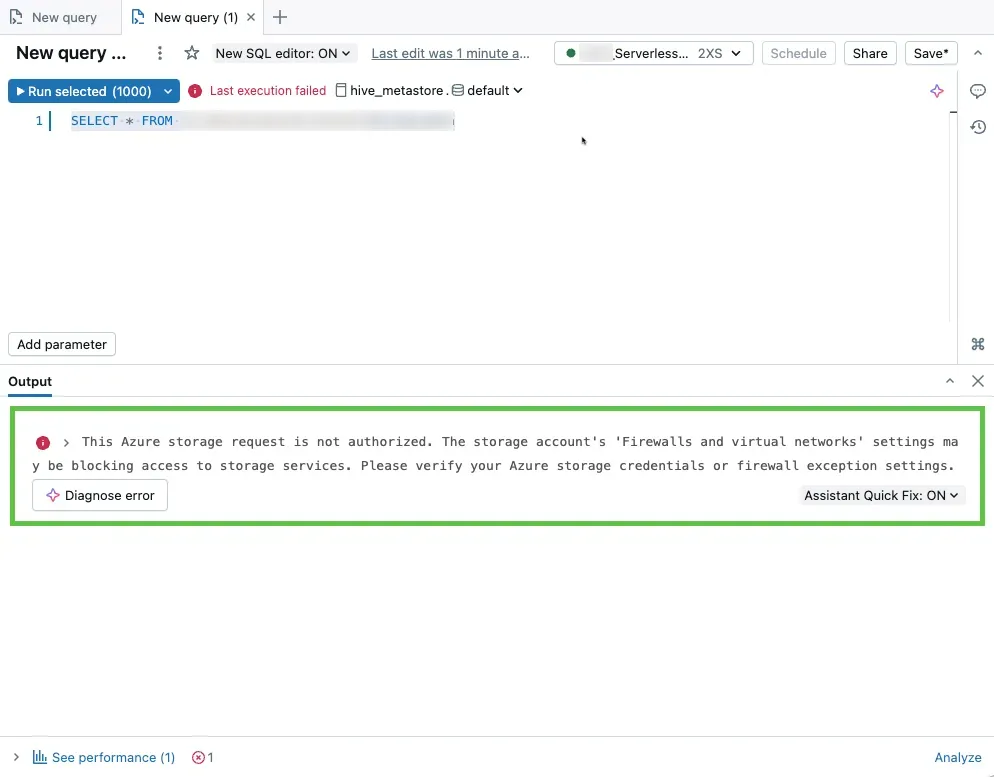Screen dimensions: 994x777
Task: Click the error count indicator showing 1
Action: tap(203, 757)
